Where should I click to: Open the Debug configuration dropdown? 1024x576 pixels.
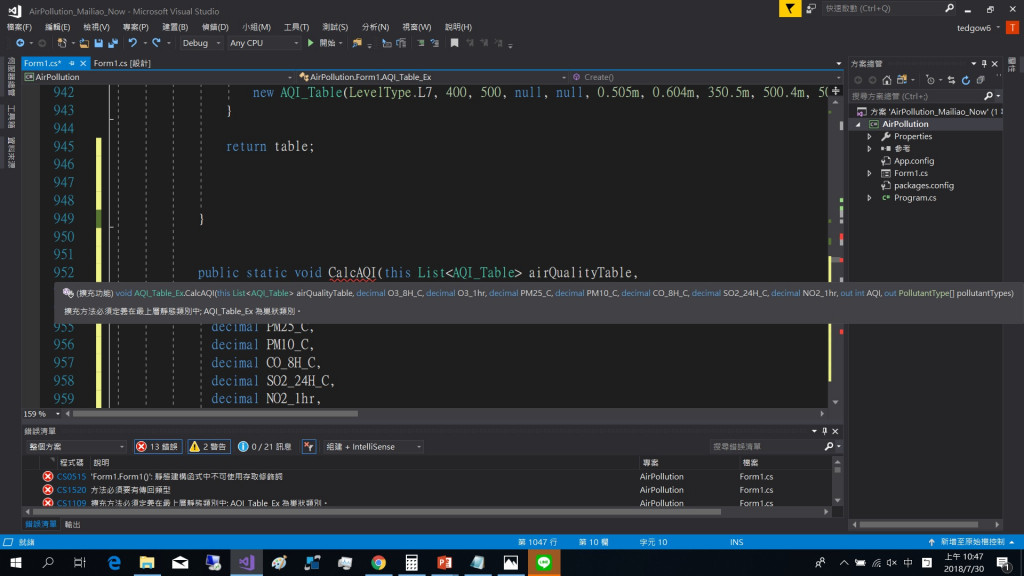[x=200, y=43]
